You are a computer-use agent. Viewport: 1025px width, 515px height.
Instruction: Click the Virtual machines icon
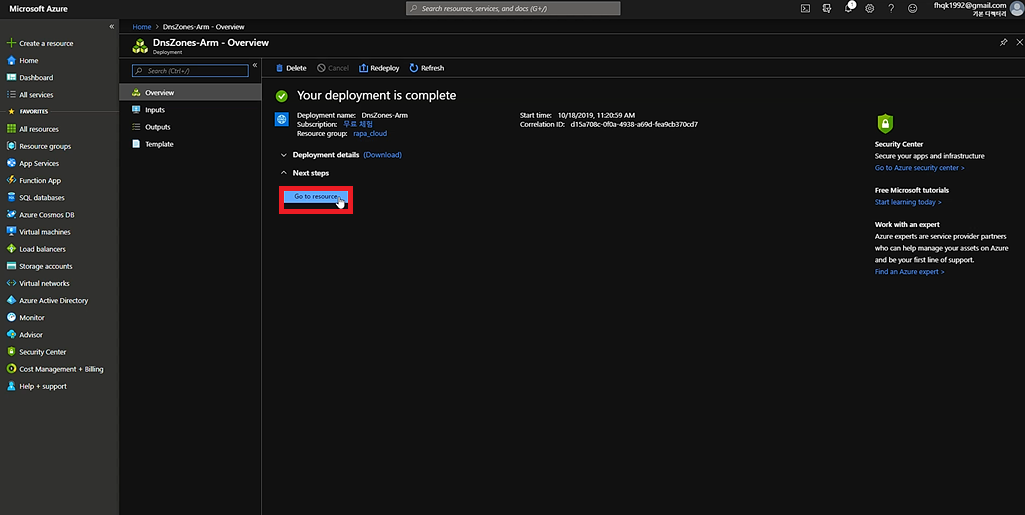pyautogui.click(x=11, y=231)
